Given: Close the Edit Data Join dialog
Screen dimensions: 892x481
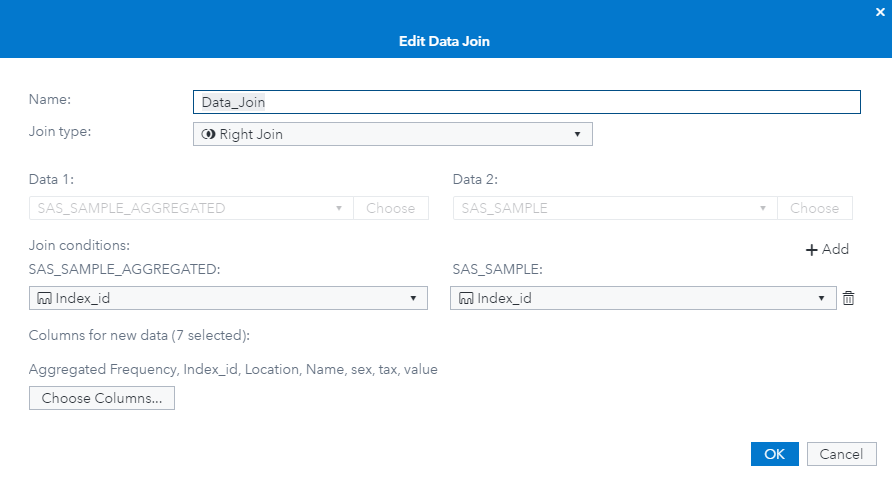Looking at the screenshot, I should 880,12.
